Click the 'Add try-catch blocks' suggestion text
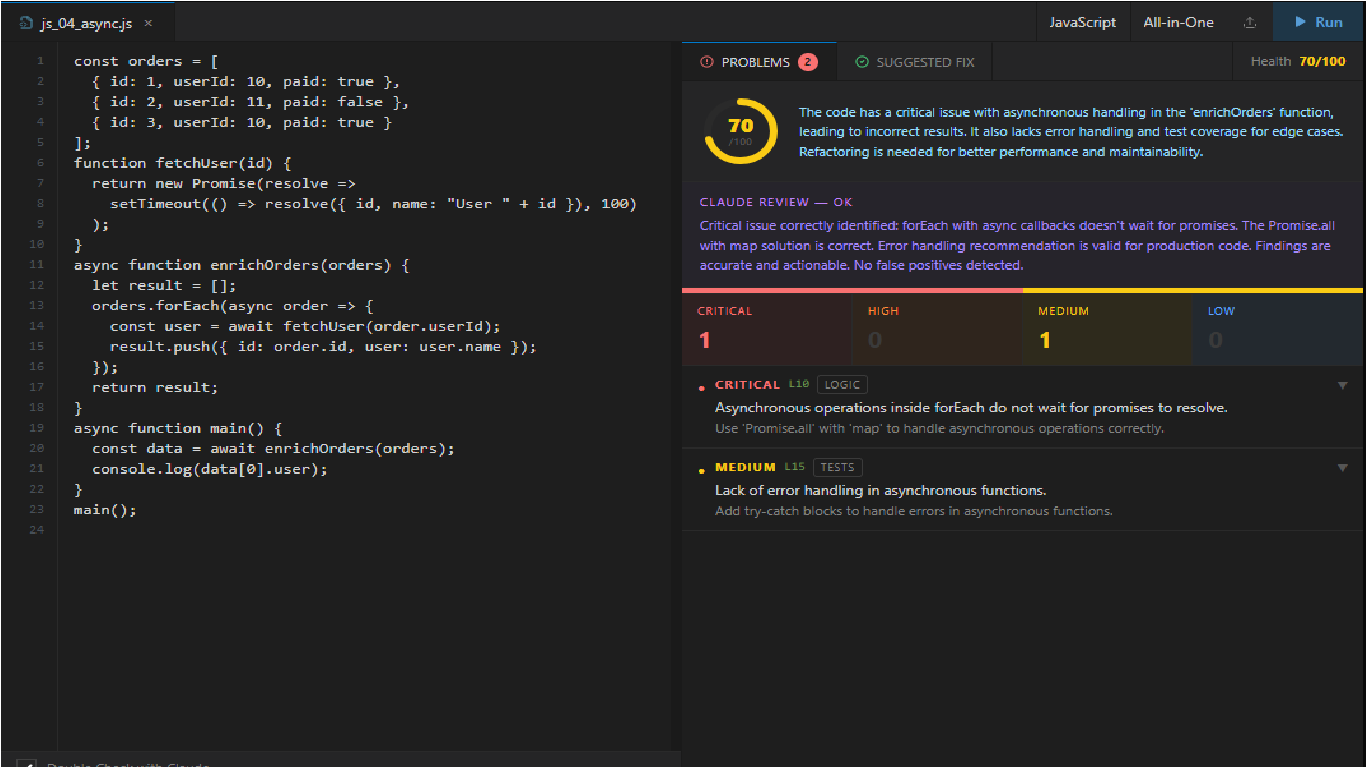The width and height of the screenshot is (1366, 768). [x=913, y=511]
